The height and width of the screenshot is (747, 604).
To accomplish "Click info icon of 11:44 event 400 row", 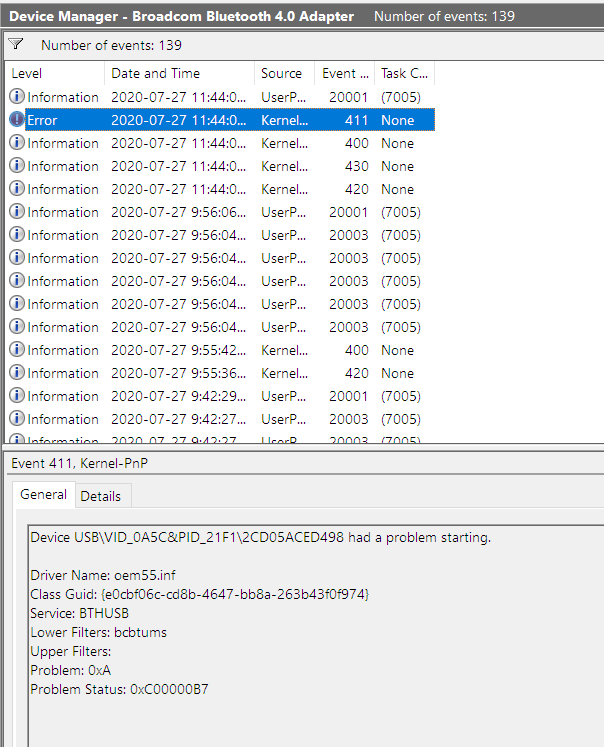I will pos(17,142).
